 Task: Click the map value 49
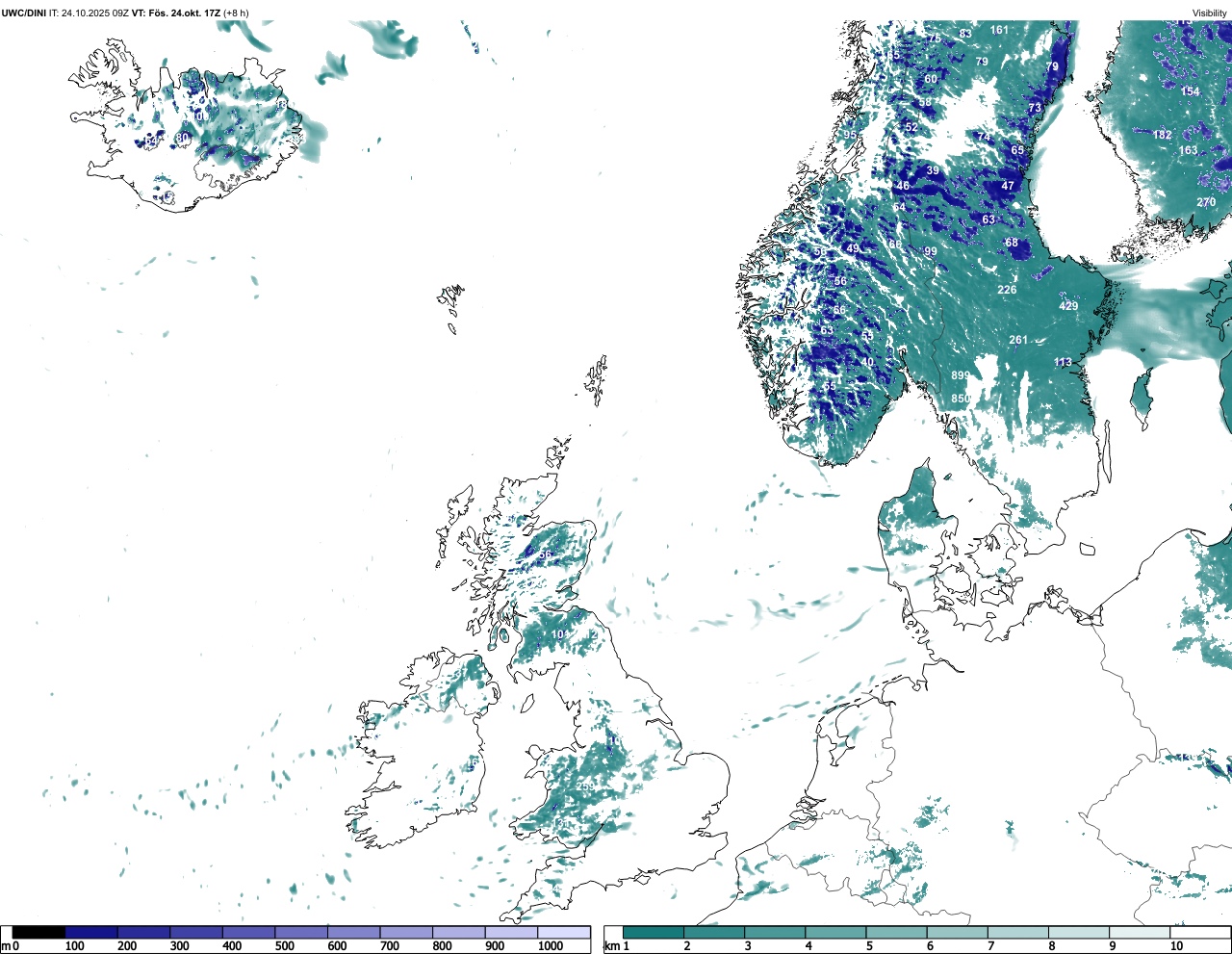pos(853,249)
